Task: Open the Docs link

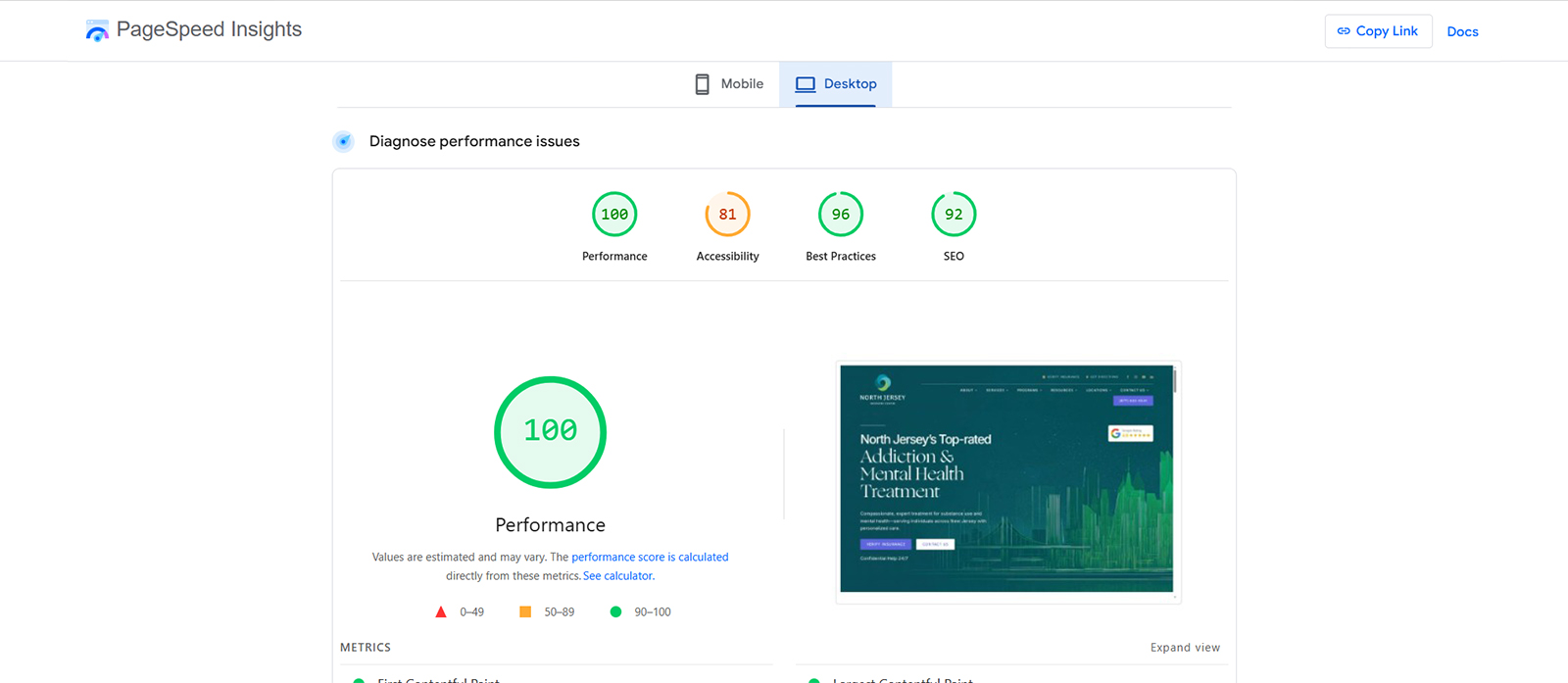Action: click(x=1462, y=31)
